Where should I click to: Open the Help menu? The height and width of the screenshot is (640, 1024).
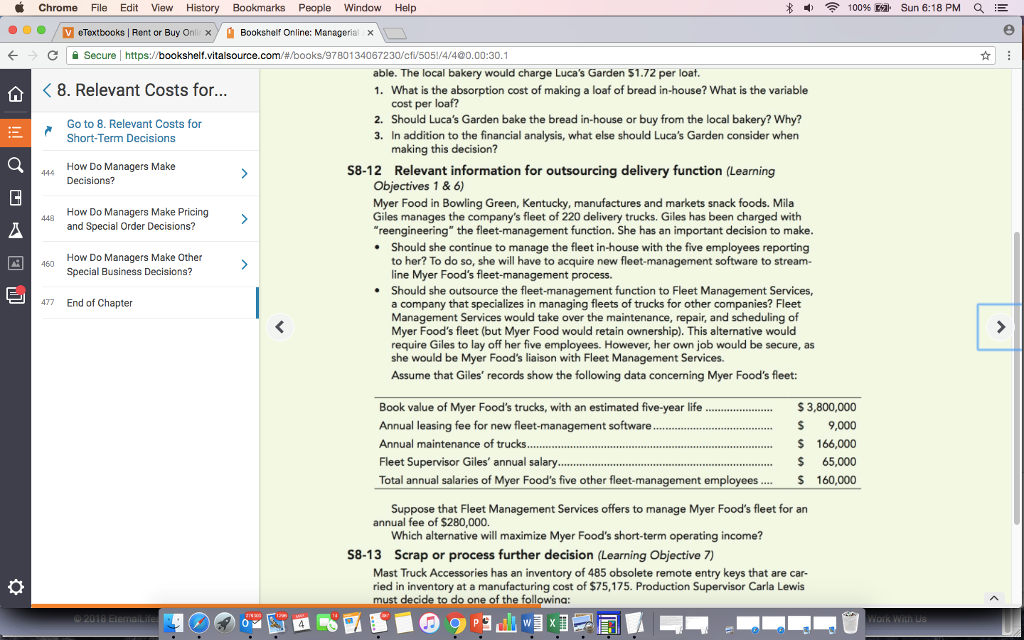[405, 8]
